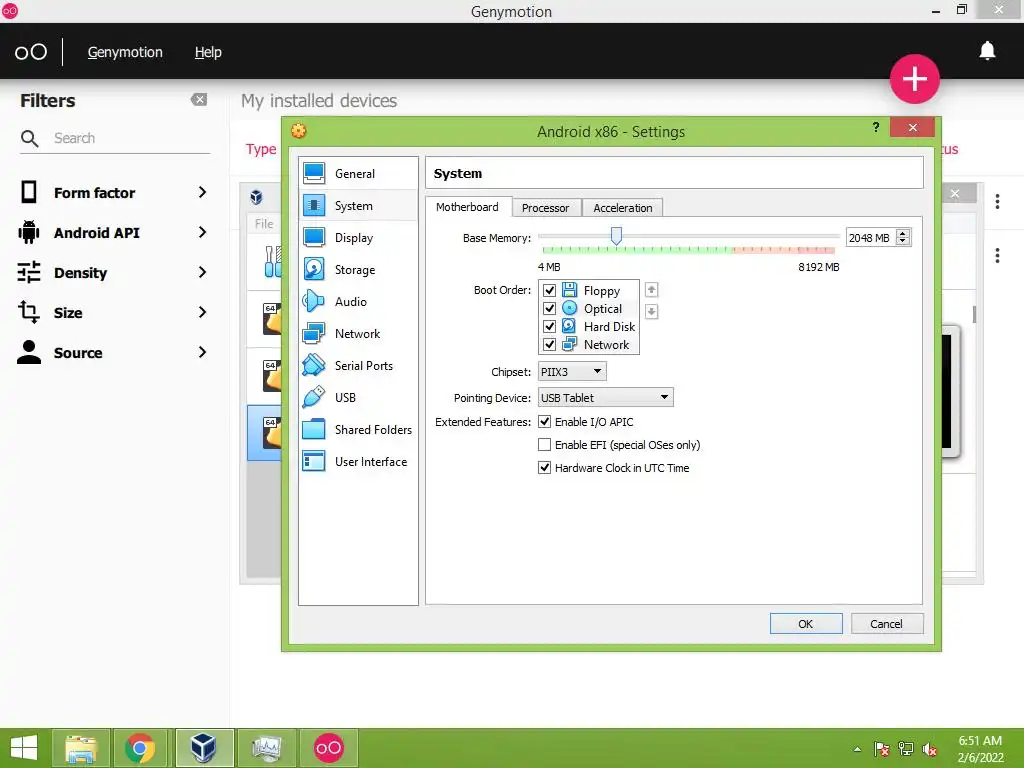Click the Type column header
The height and width of the screenshot is (768, 1024).
(x=261, y=149)
